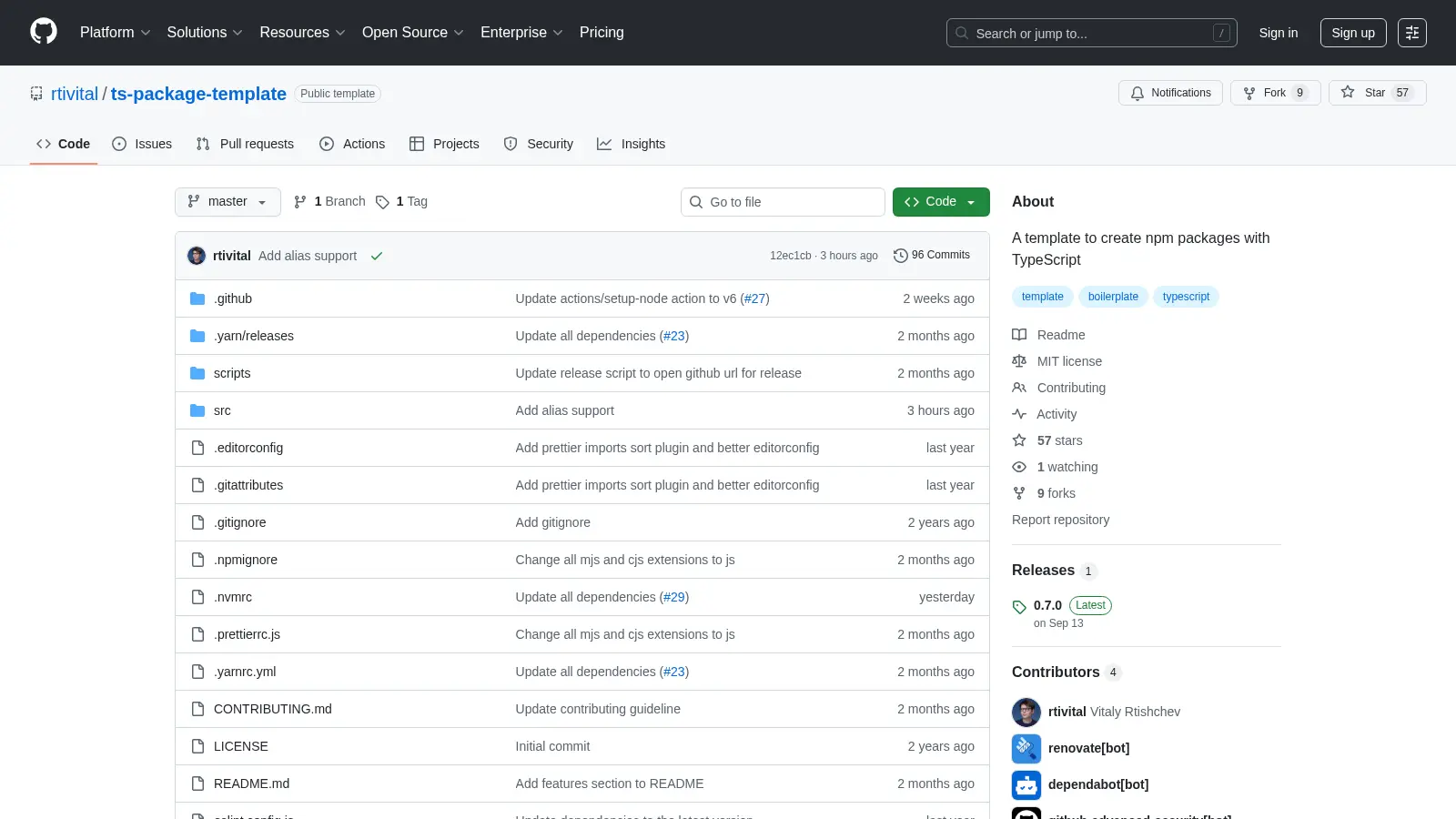Expand the Enterprise menu

tap(521, 33)
